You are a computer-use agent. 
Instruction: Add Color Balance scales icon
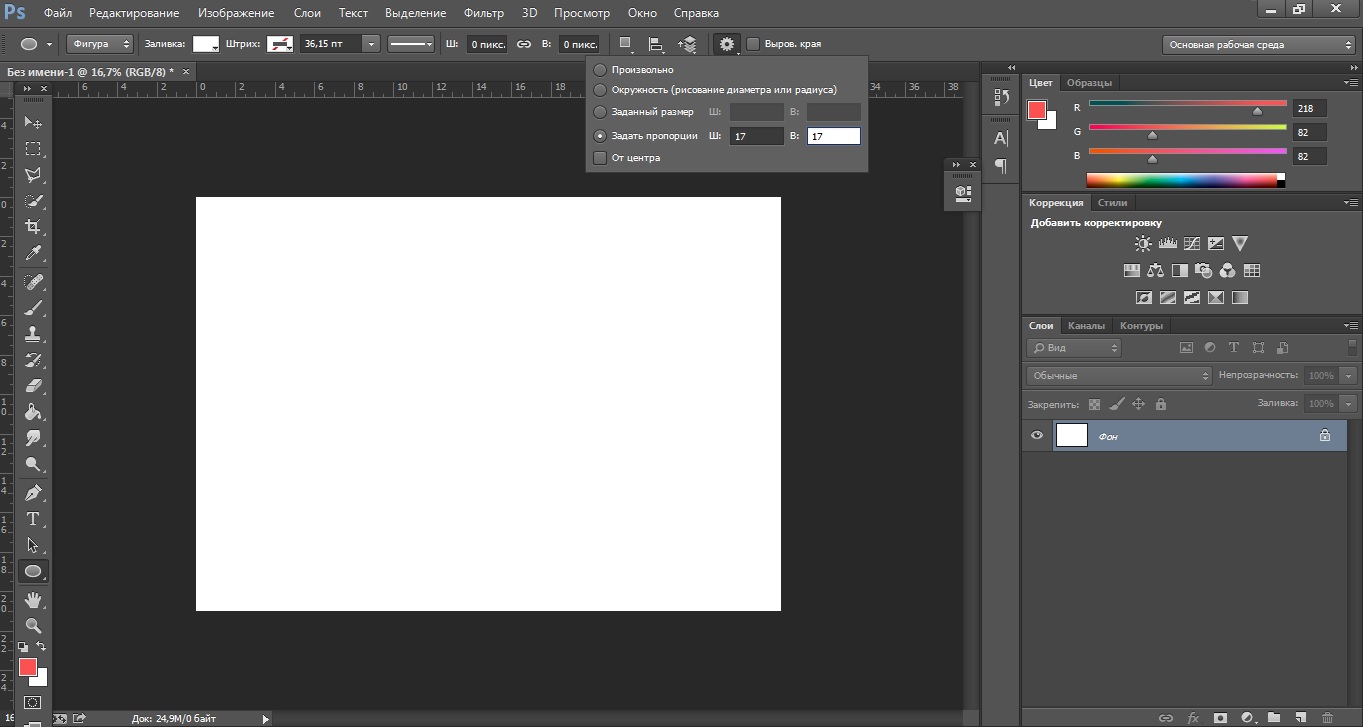[1156, 270]
